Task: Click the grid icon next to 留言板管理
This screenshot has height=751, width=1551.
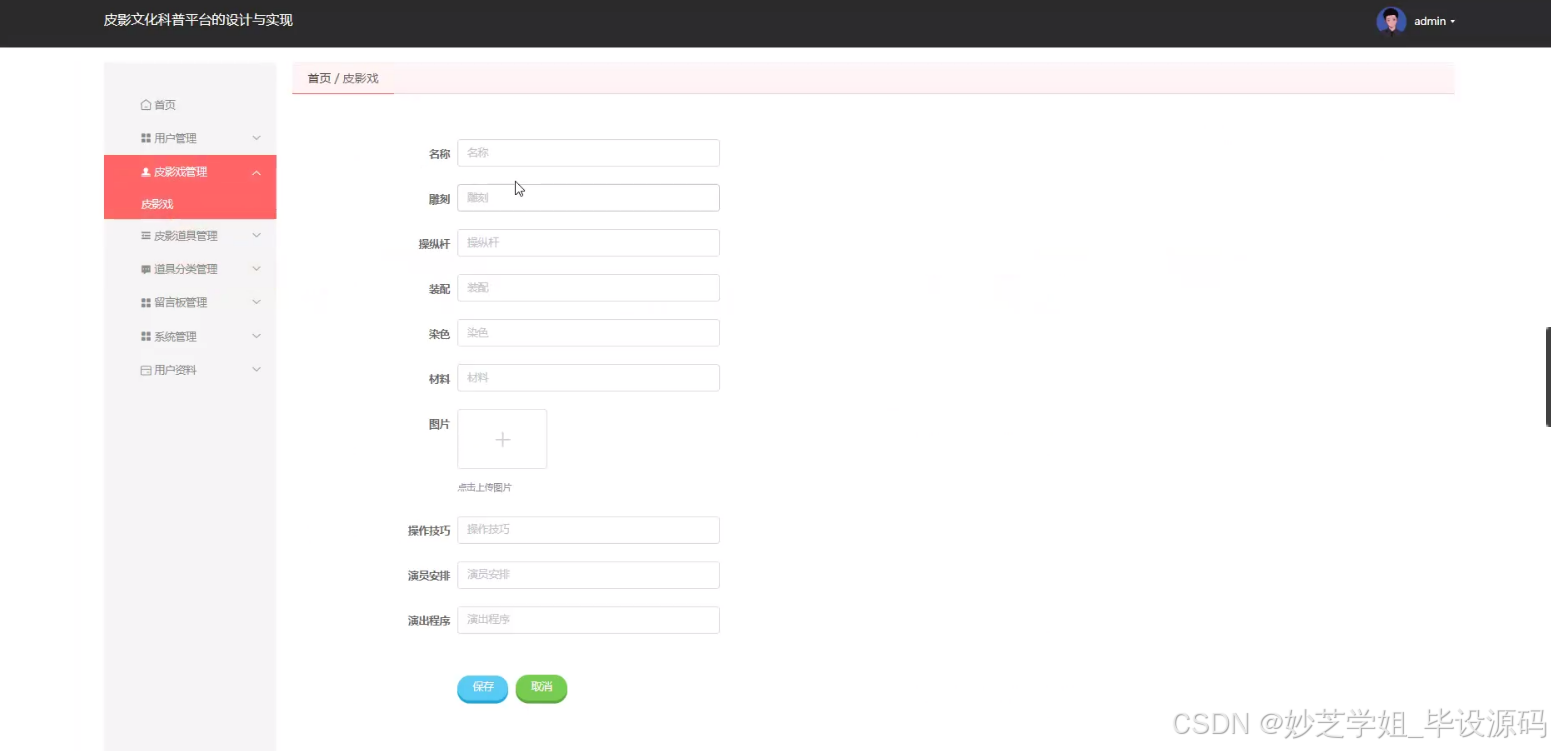Action: pyautogui.click(x=146, y=303)
